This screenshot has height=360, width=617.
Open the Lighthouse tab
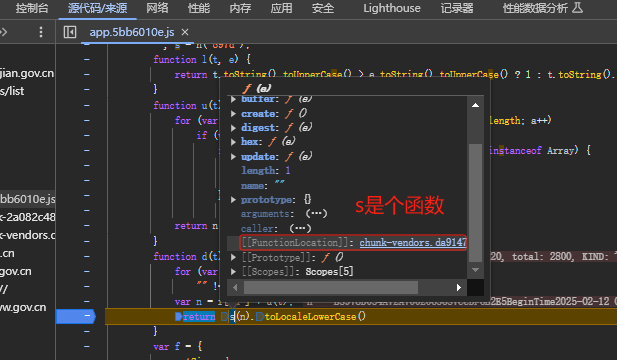[x=392, y=8]
